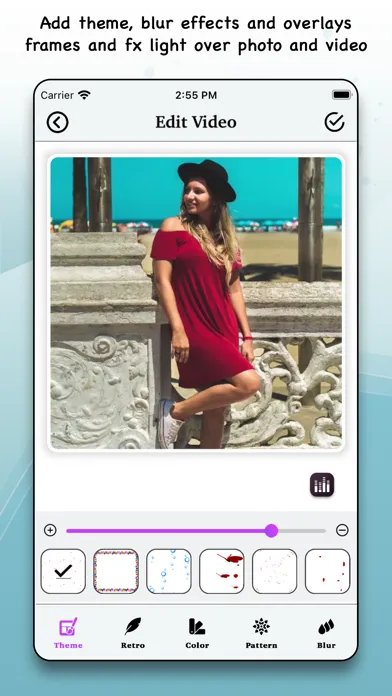Switch to the Theme tab
The image size is (392, 696).
pos(68,633)
